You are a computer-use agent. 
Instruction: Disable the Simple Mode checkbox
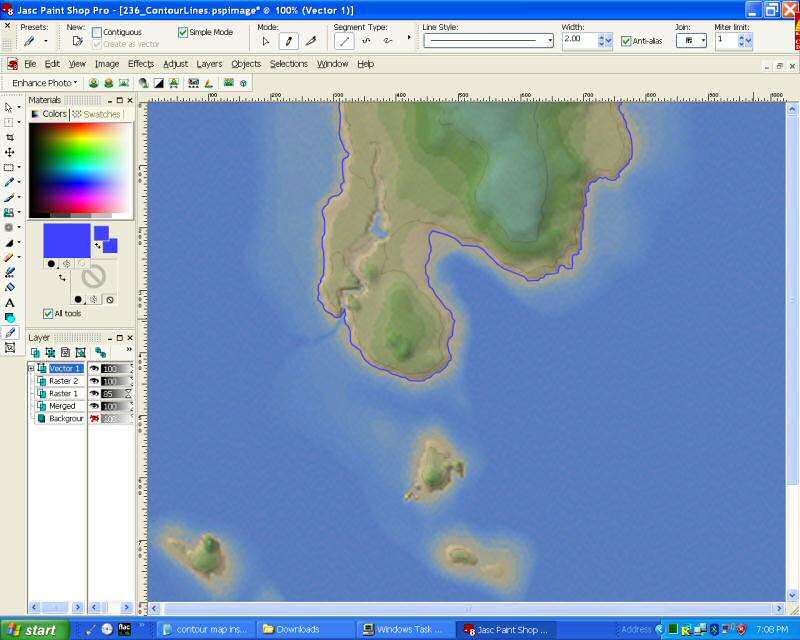coord(183,32)
